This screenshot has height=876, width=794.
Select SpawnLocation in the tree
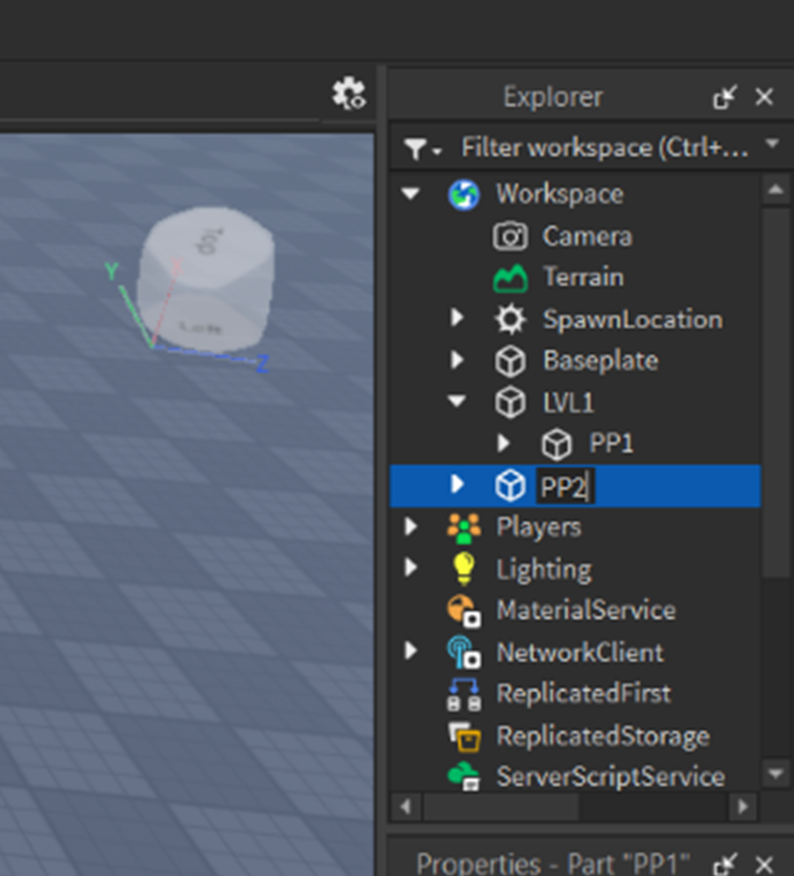[633, 320]
